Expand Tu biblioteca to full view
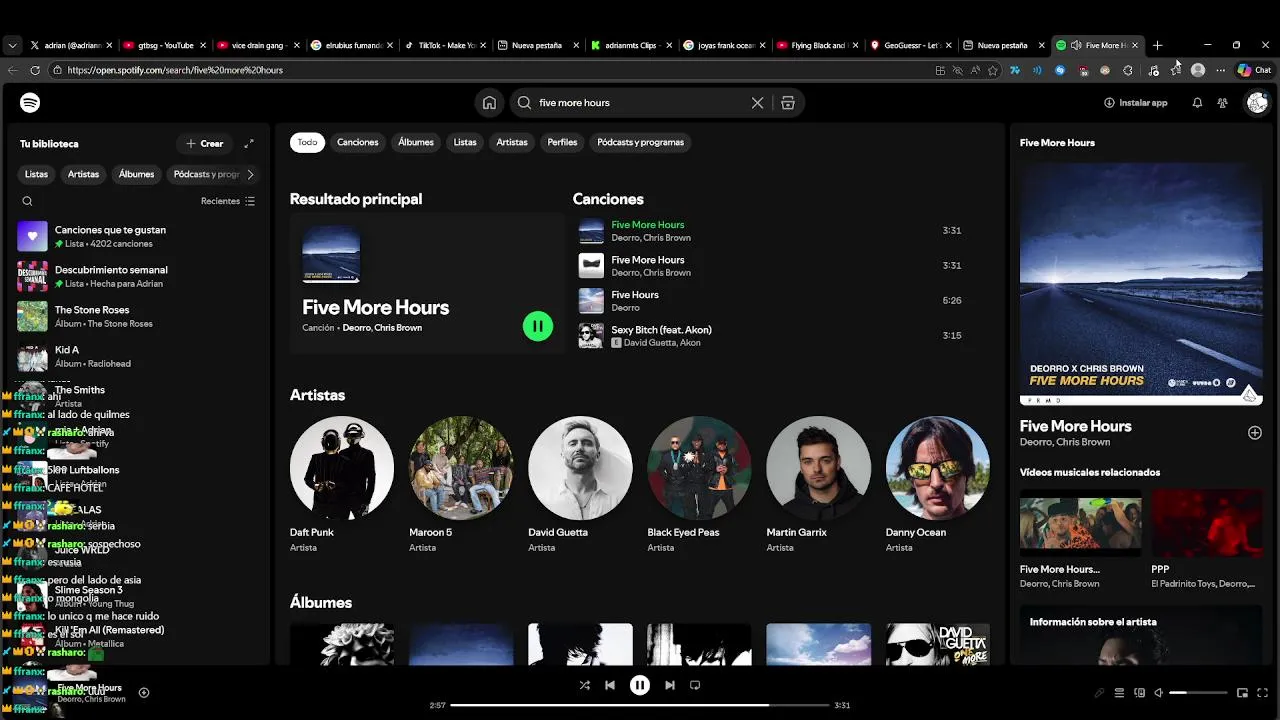The image size is (1280, 720). (249, 143)
